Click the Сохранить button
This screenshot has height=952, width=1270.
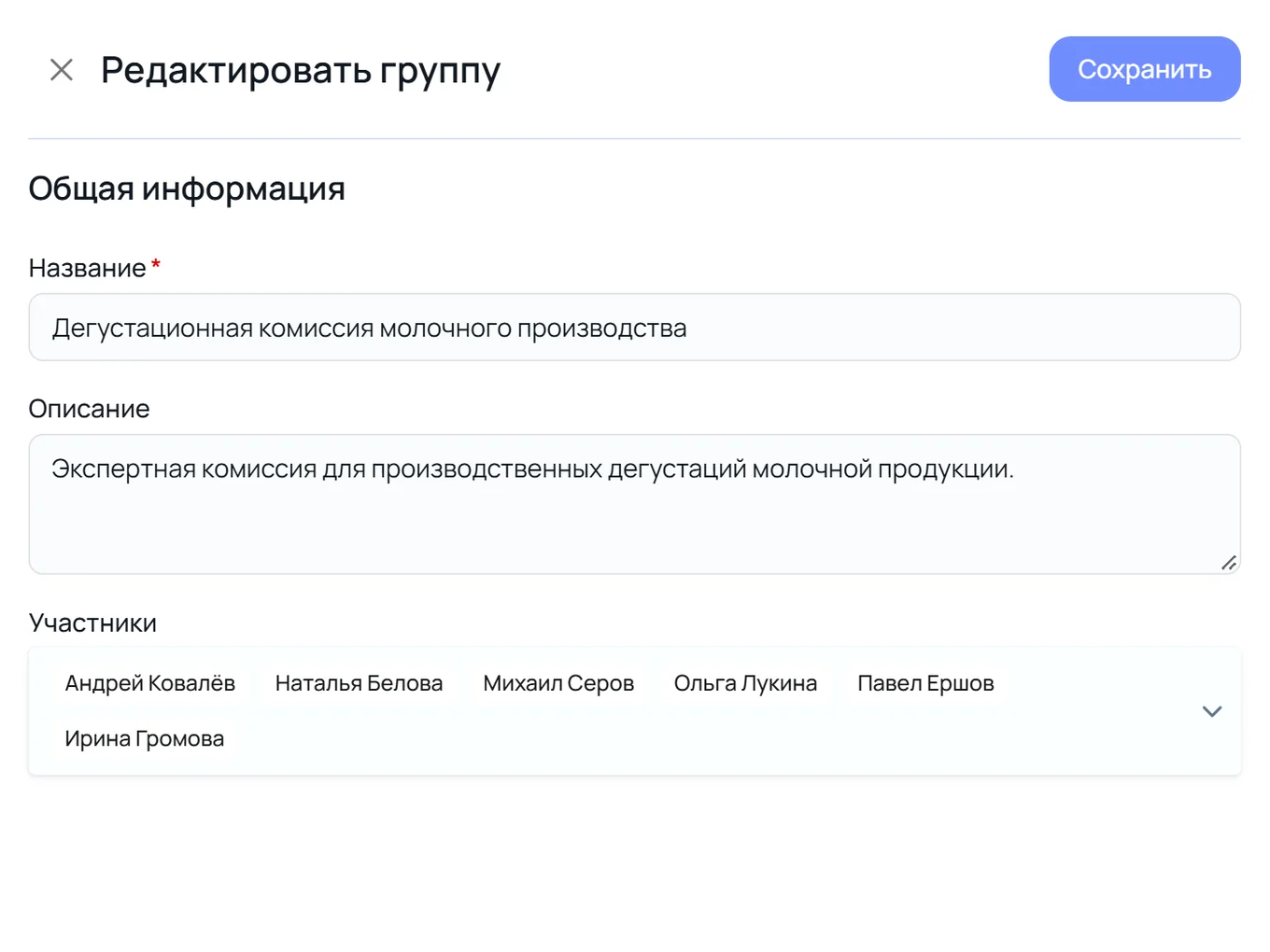point(1145,69)
